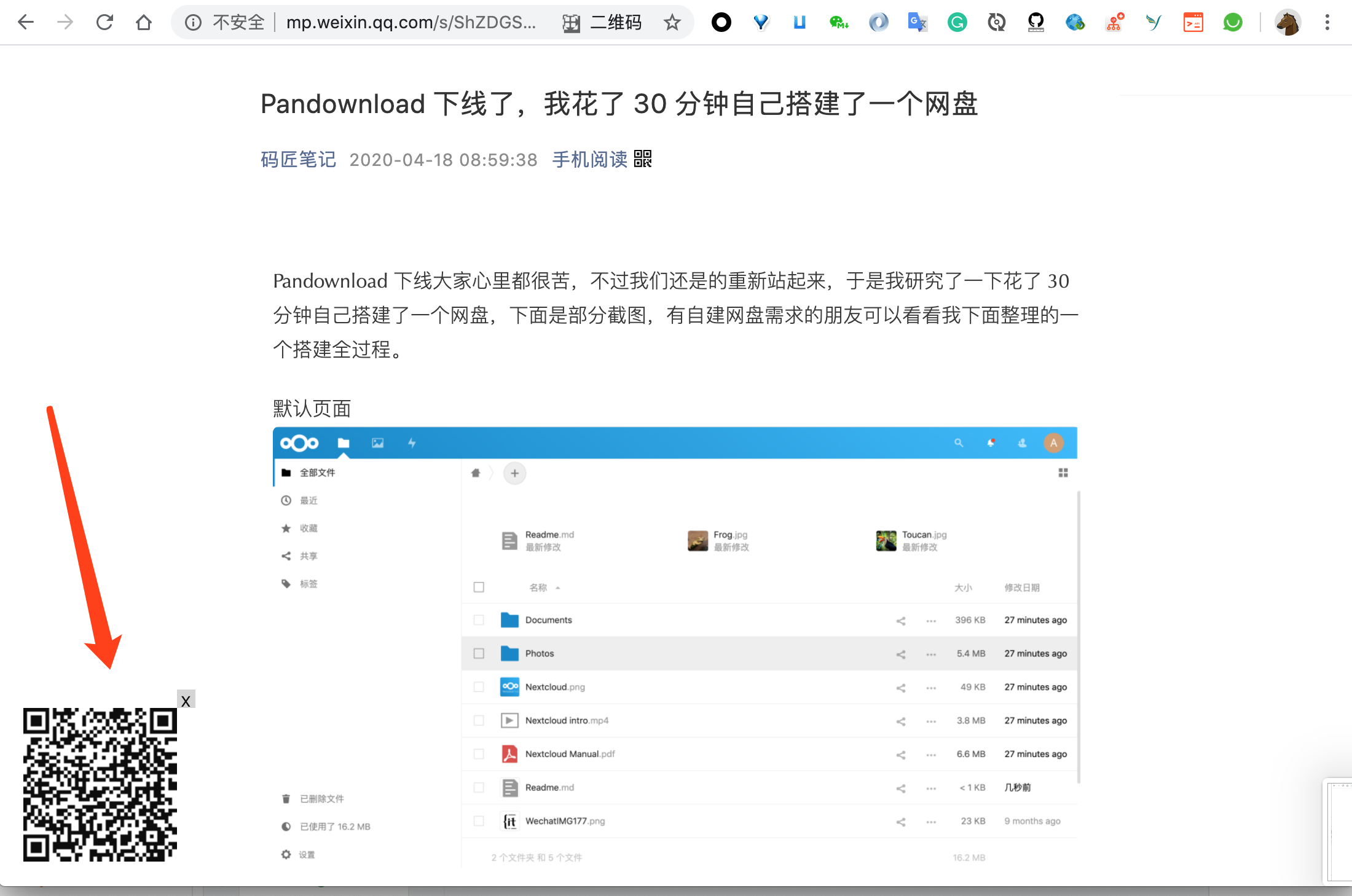Reload the page with the refresh icon
Screen dimensions: 1352x896
[104, 23]
